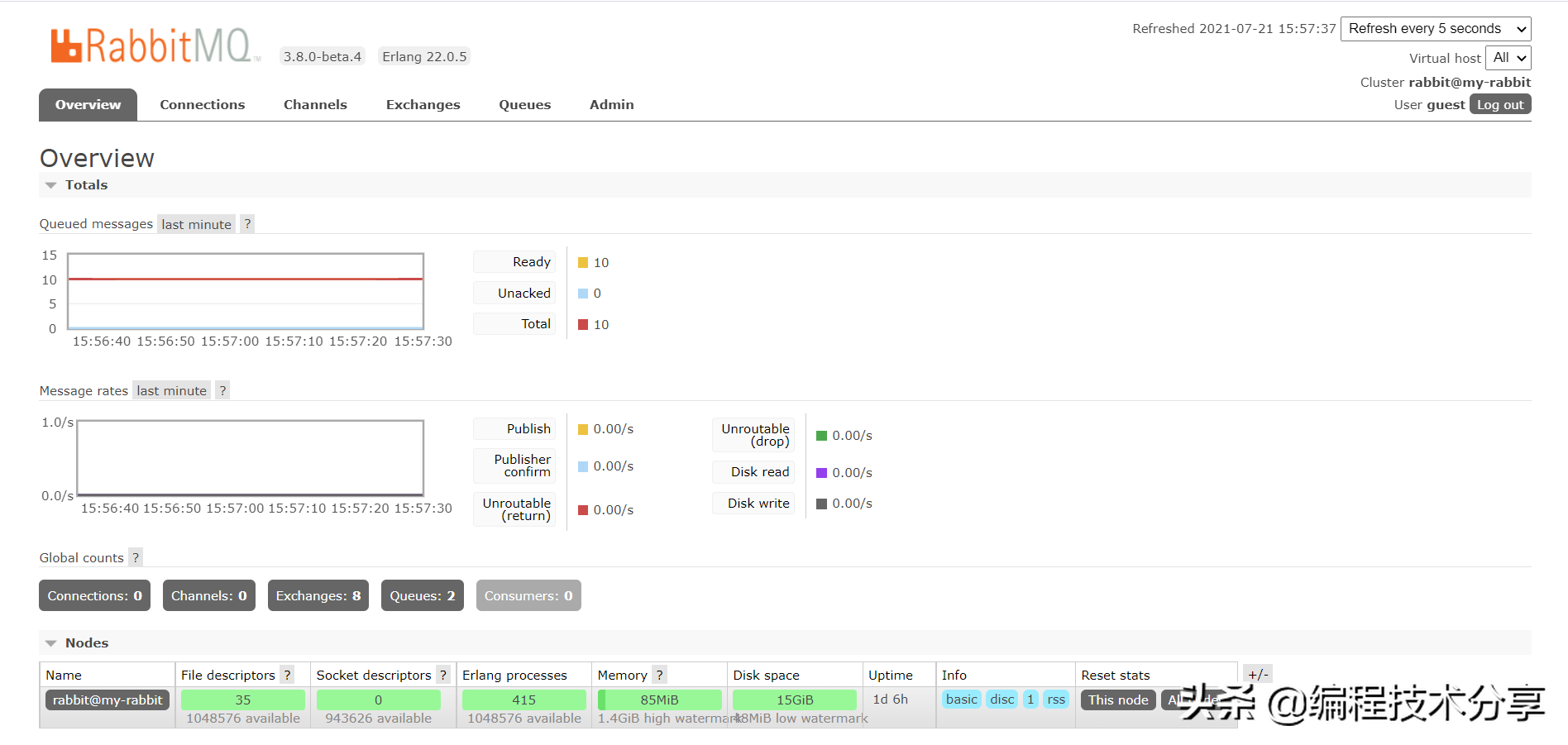Switch to the Admin tab
Image resolution: width=1568 pixels, height=745 pixels.
point(611,105)
